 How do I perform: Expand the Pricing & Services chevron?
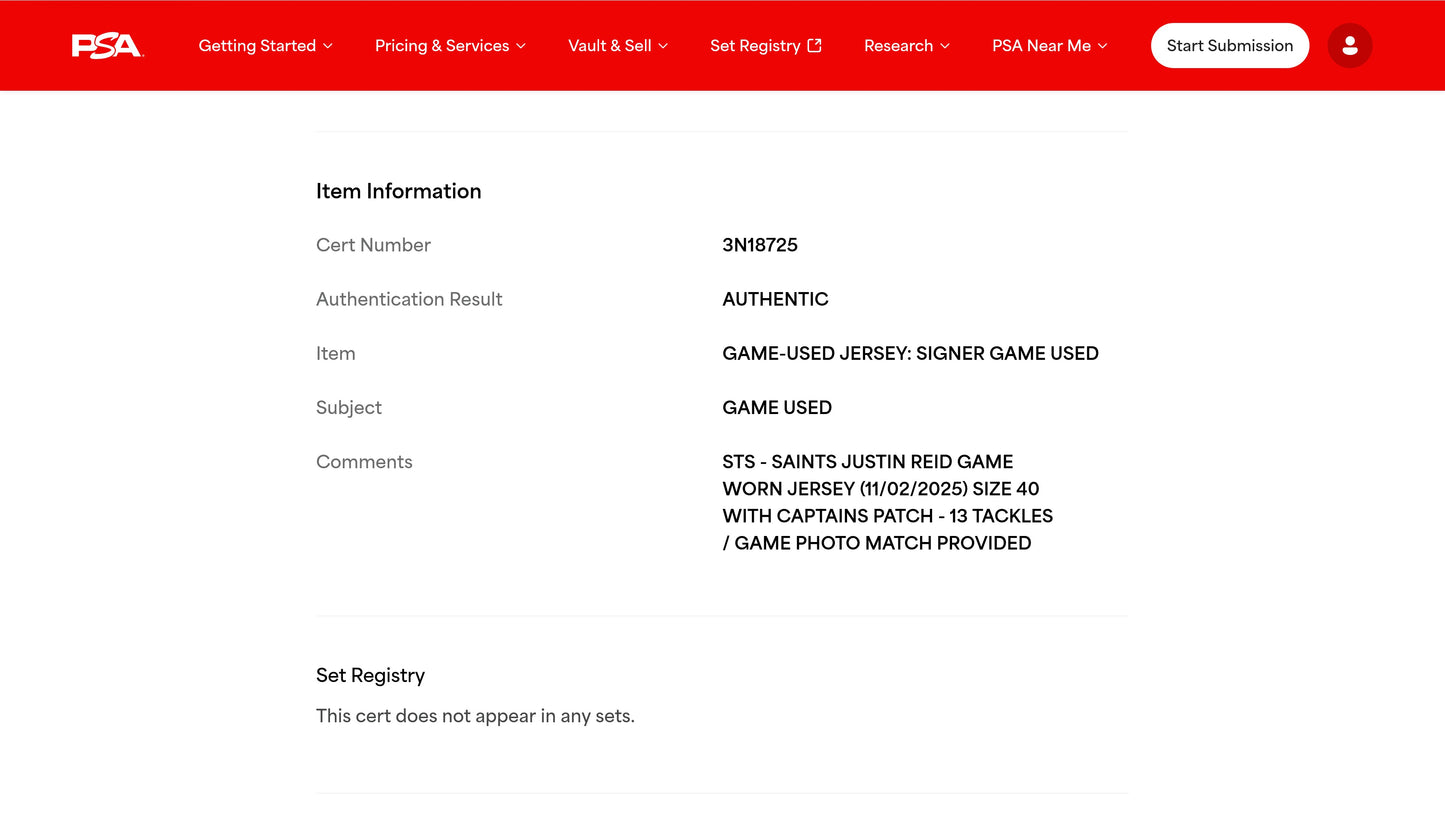click(x=521, y=46)
